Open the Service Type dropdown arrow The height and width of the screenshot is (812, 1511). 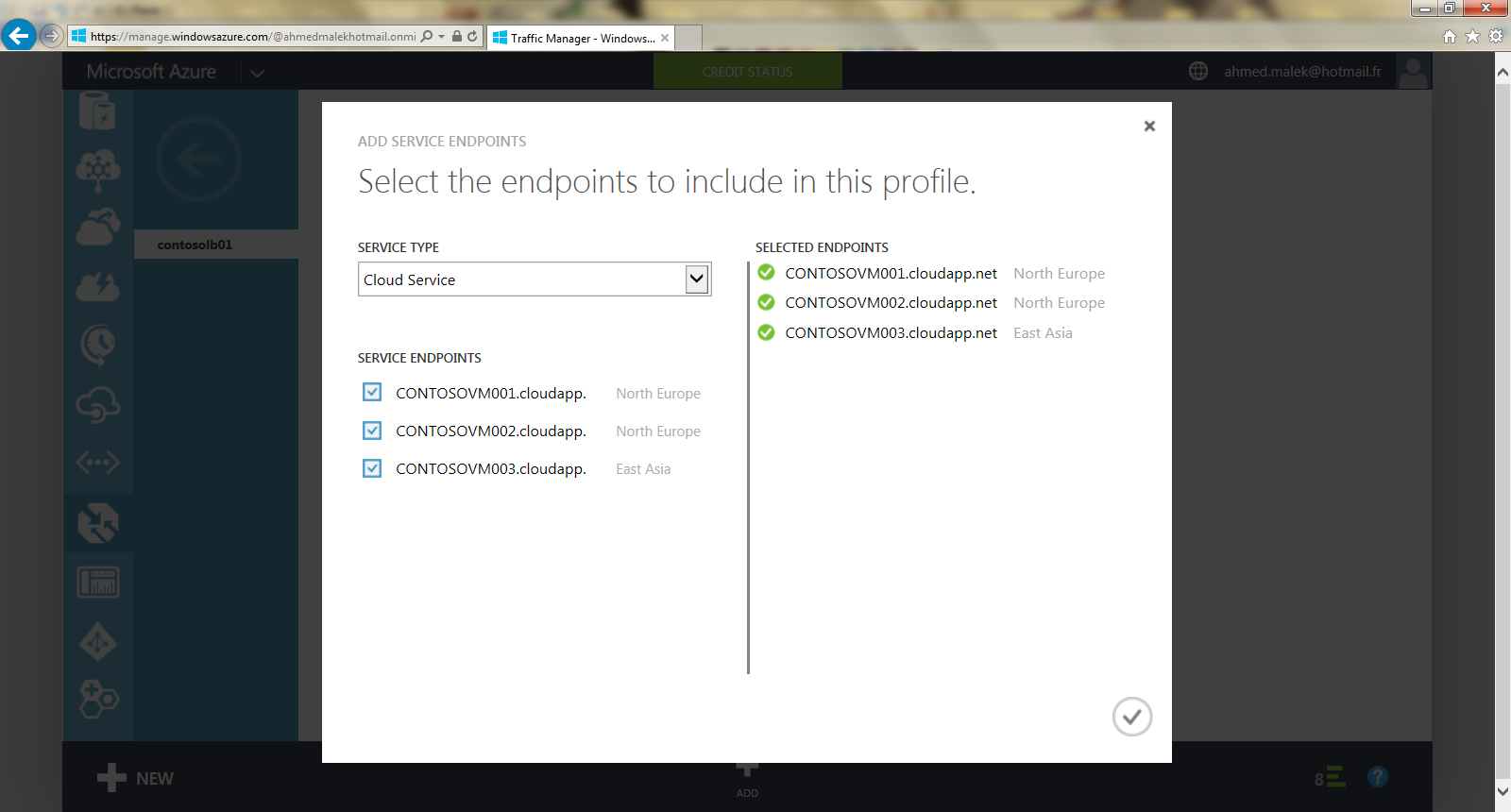tap(697, 279)
